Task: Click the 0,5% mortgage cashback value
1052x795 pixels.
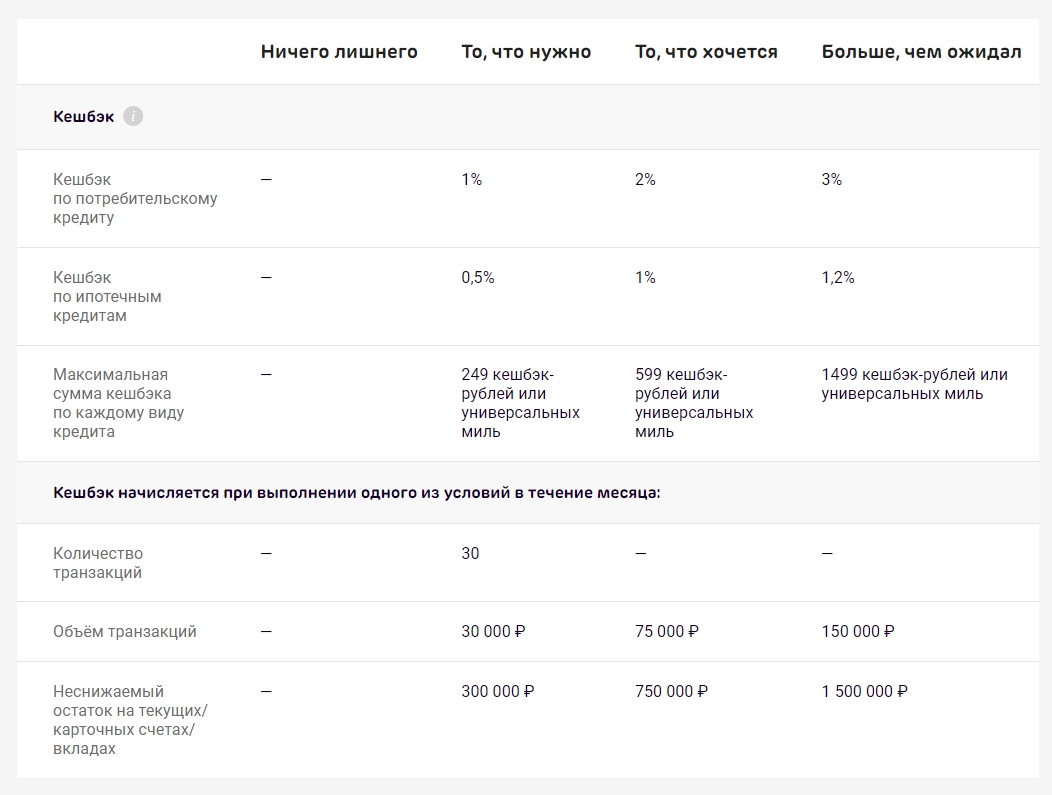Action: point(478,278)
